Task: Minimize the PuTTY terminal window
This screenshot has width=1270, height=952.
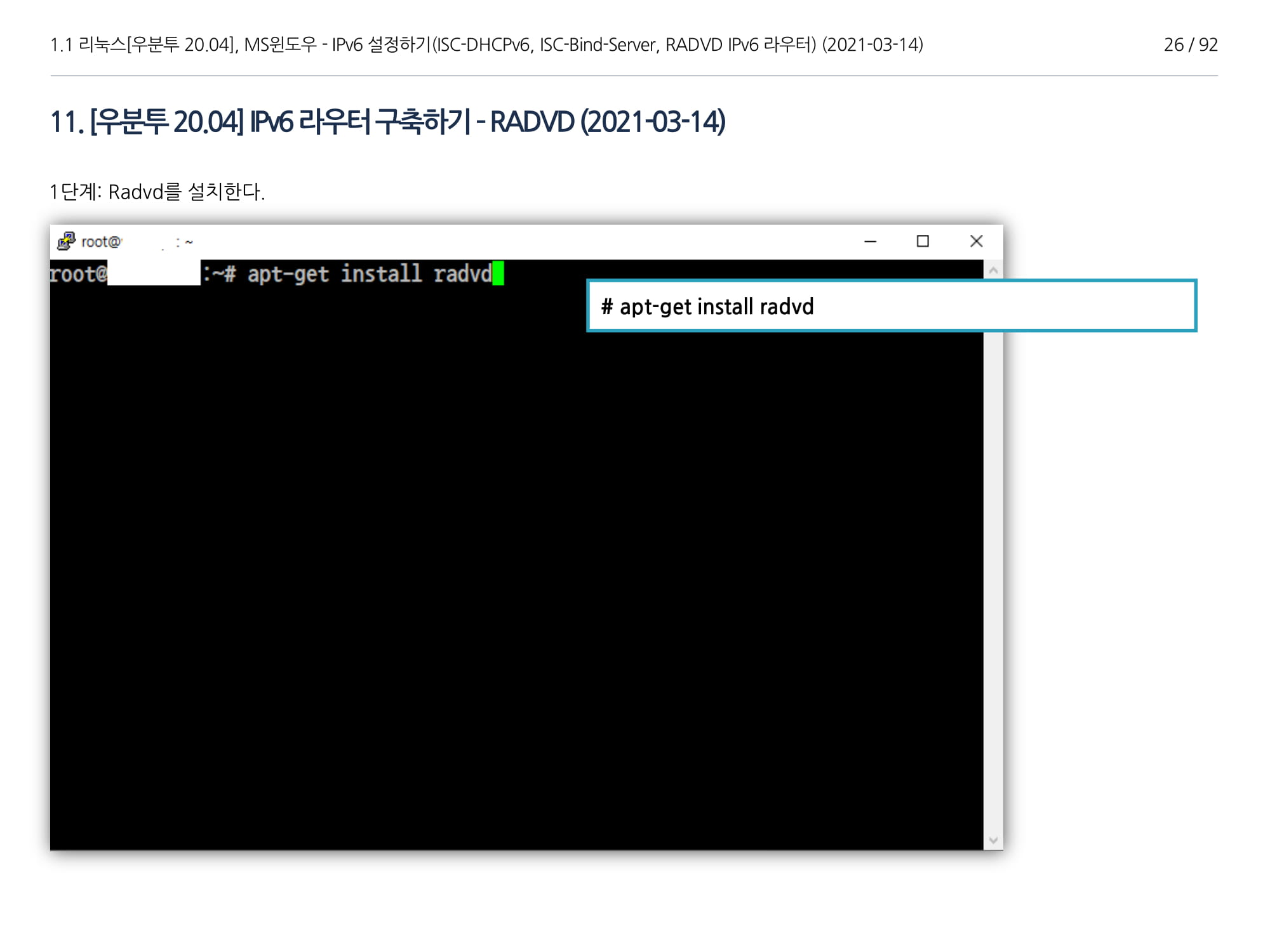Action: coord(870,241)
